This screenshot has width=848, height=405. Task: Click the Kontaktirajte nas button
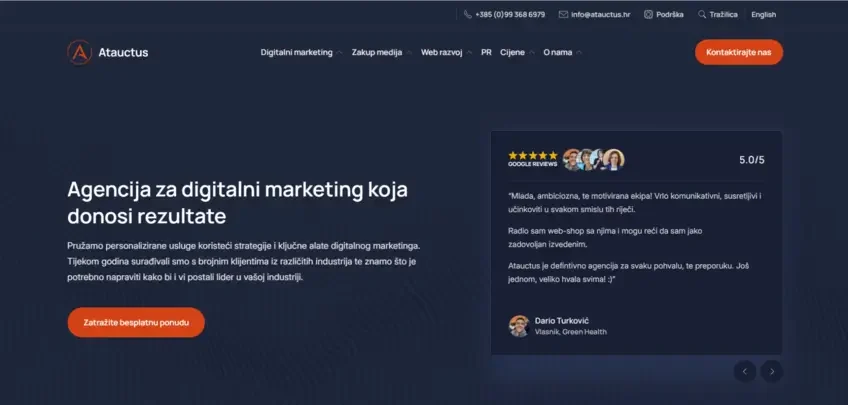coord(739,52)
